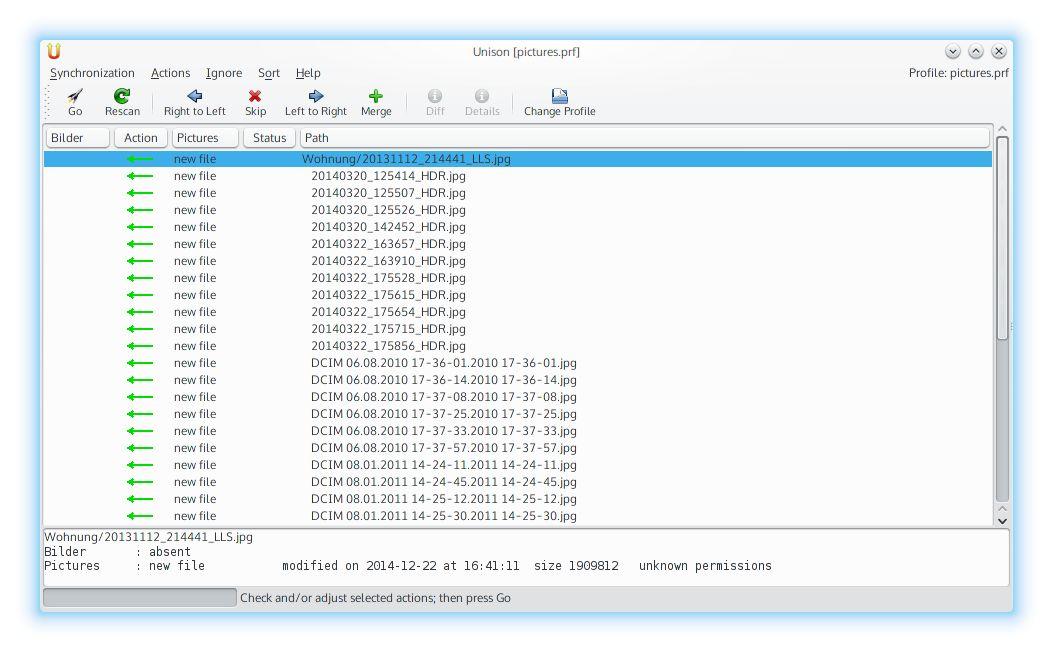Open the Ignore menu
1053x652 pixels.
coord(224,73)
